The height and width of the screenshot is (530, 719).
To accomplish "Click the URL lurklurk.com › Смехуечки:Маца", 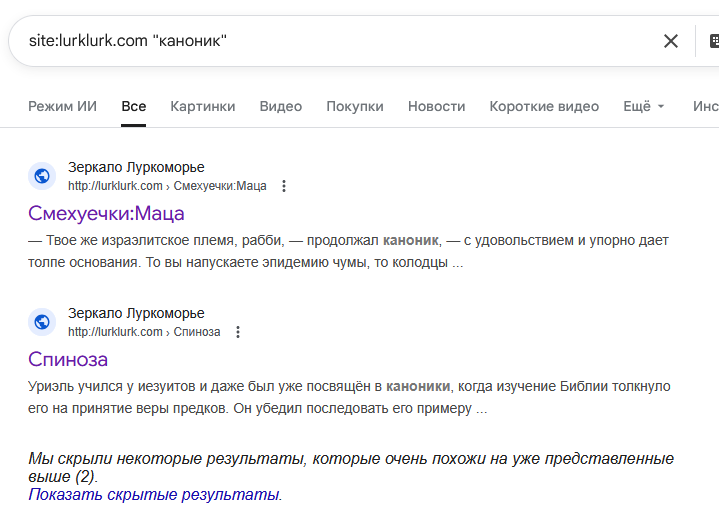I will tap(167, 186).
